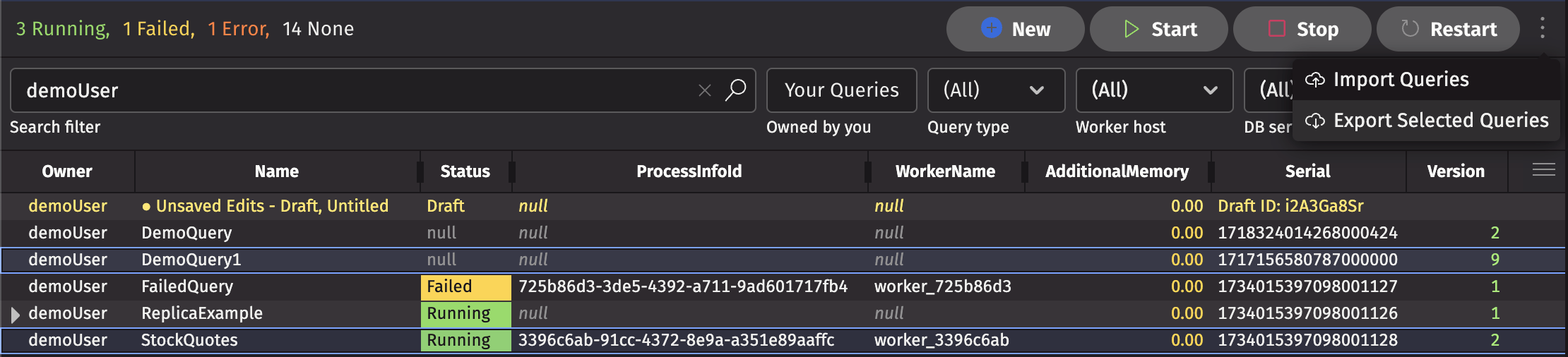This screenshot has height=357, width=1568.
Task: Choose Export Selected Queries from the menu
Action: click(1440, 121)
